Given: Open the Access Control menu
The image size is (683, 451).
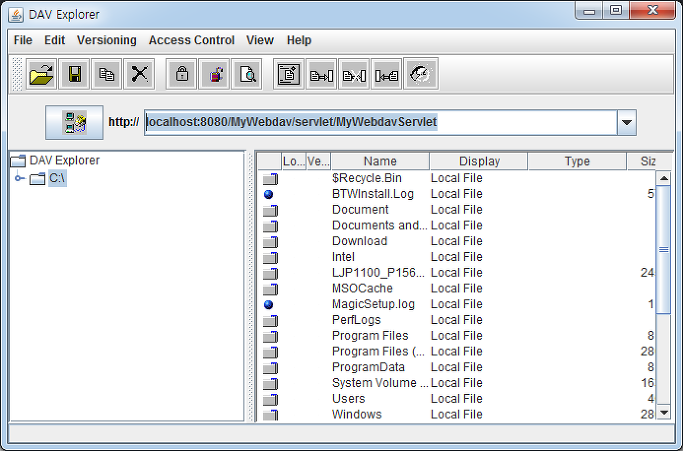Looking at the screenshot, I should pos(192,40).
